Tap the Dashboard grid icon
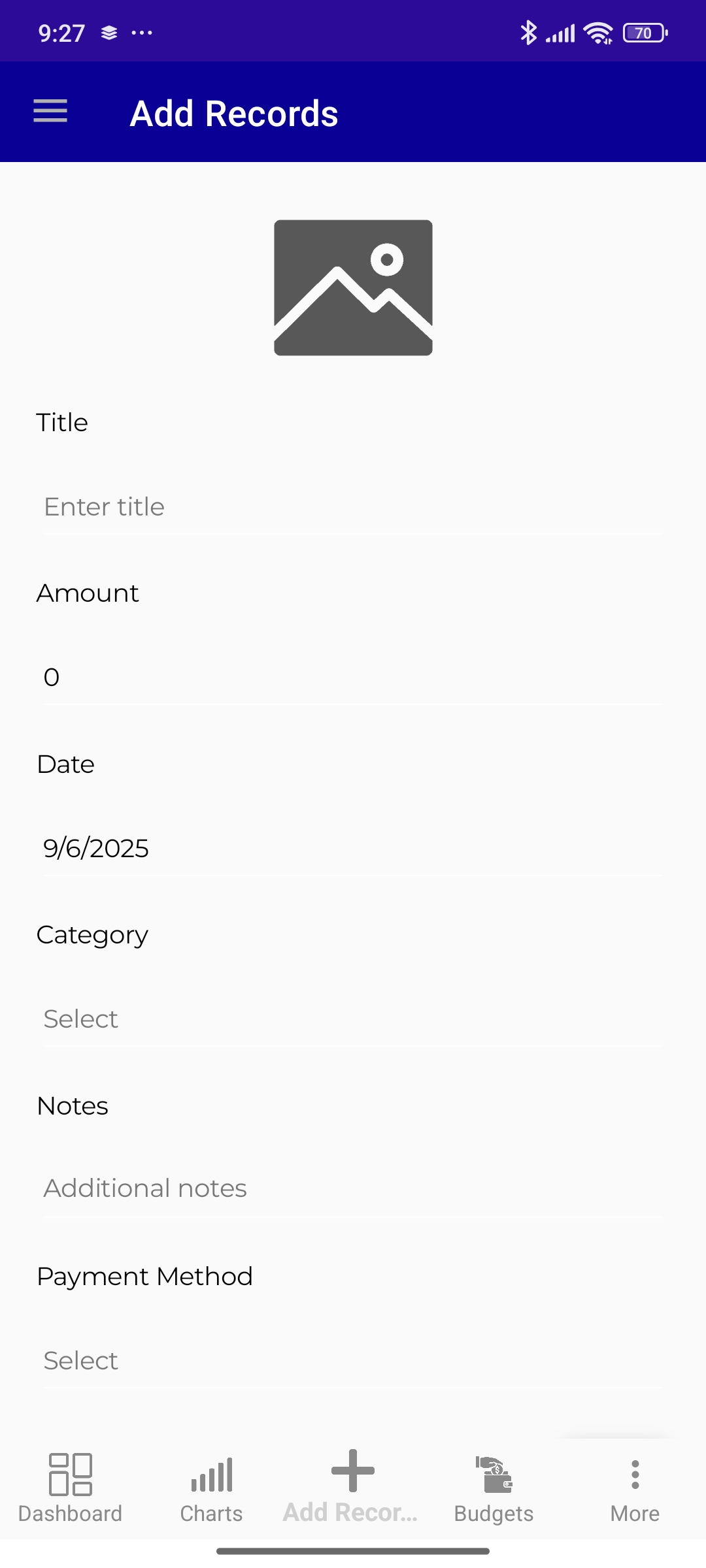 [x=70, y=1475]
